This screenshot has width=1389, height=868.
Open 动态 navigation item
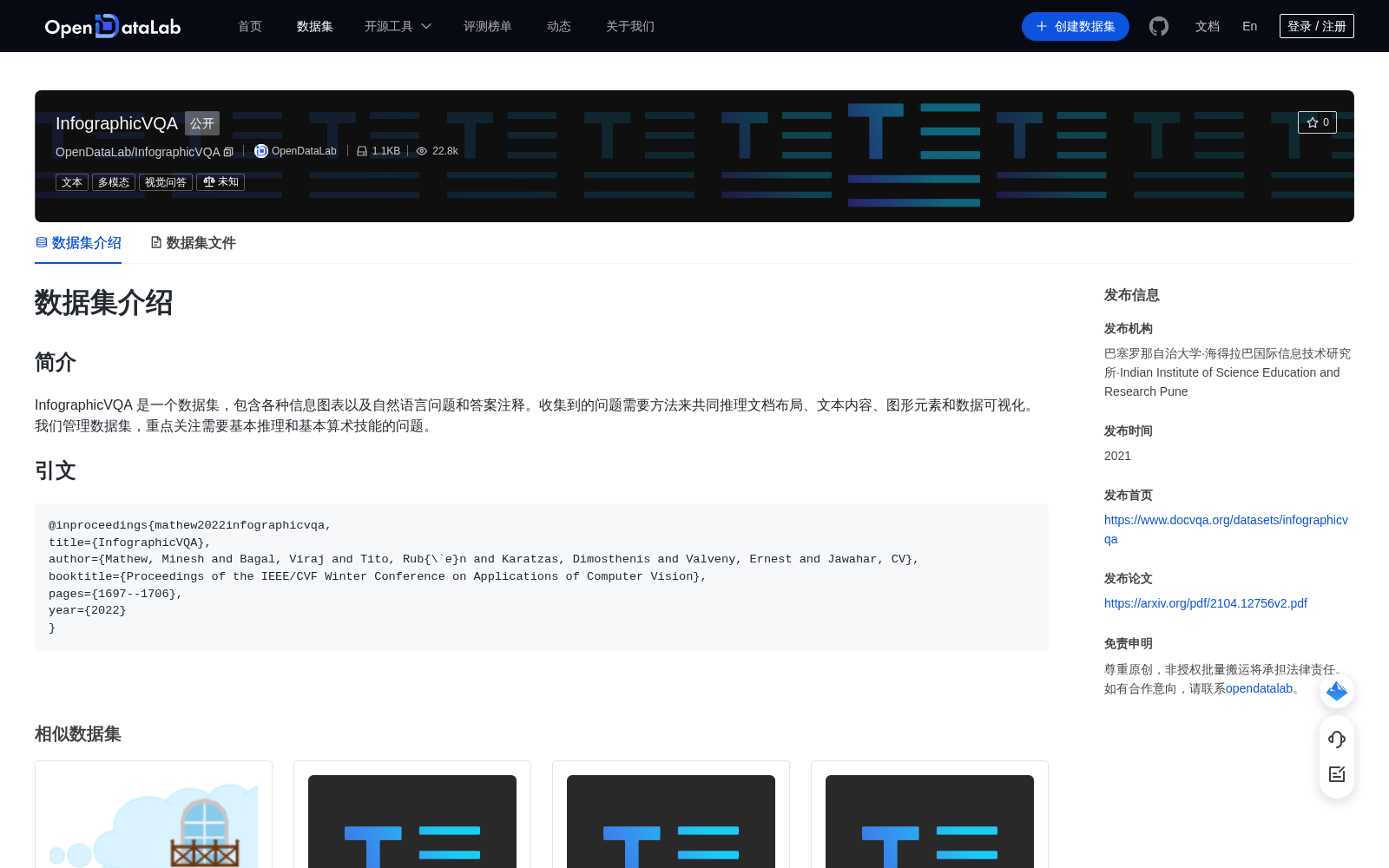[x=559, y=26]
